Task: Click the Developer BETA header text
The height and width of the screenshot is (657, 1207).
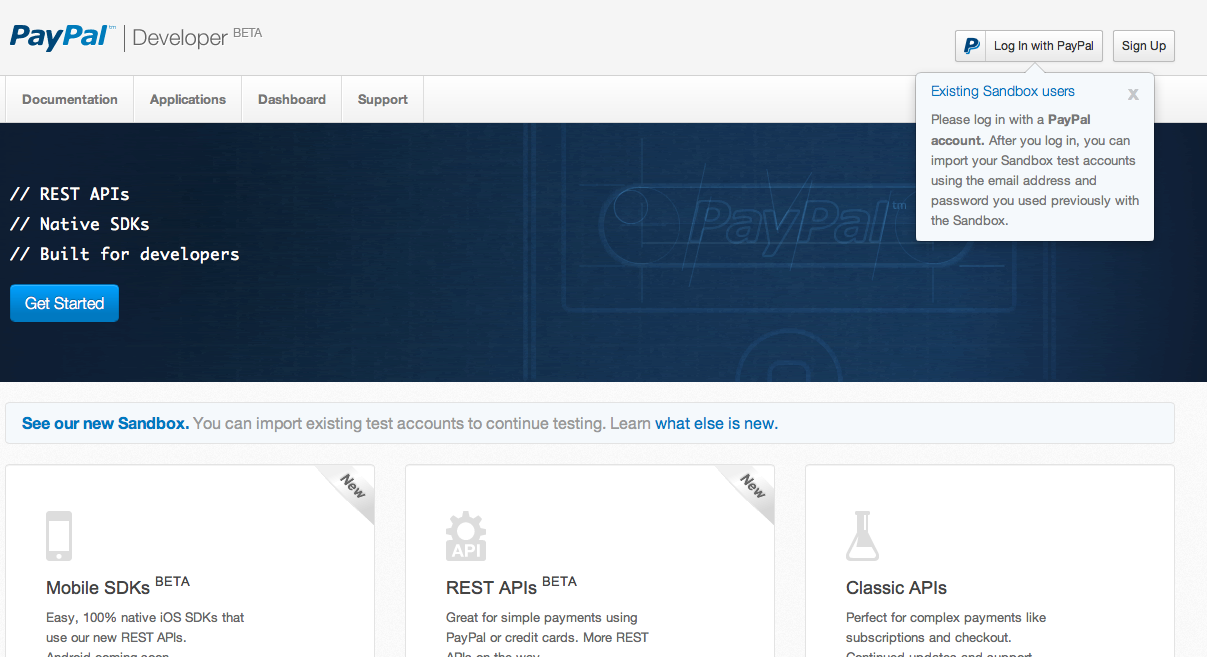Action: point(197,38)
